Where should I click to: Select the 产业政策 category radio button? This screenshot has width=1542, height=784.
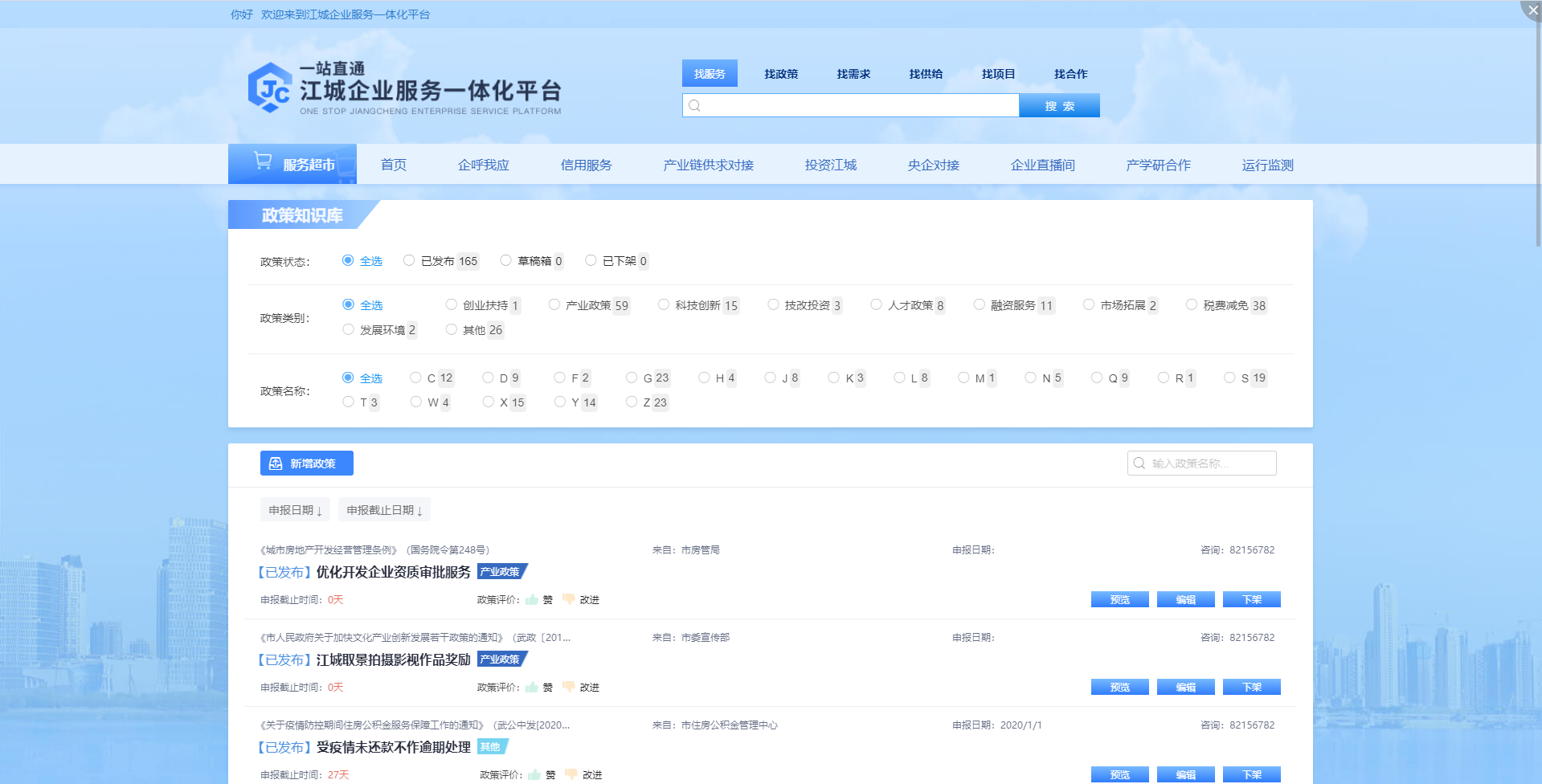pos(554,304)
